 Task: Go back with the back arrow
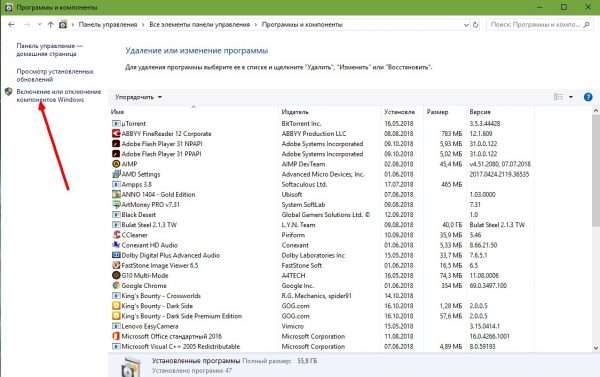pyautogui.click(x=11, y=25)
